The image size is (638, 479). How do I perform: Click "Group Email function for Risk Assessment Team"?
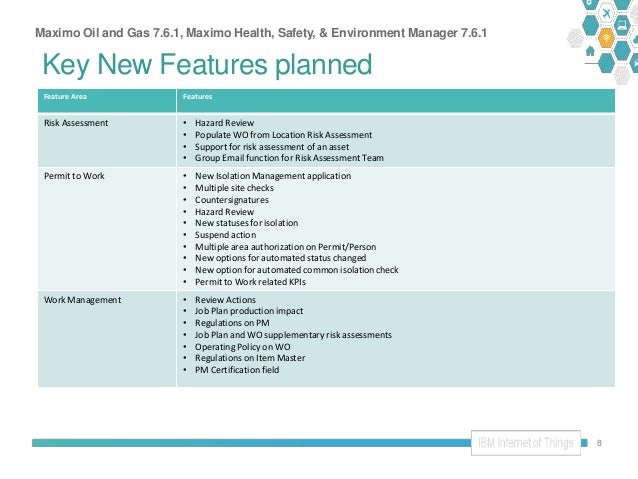click(289, 158)
